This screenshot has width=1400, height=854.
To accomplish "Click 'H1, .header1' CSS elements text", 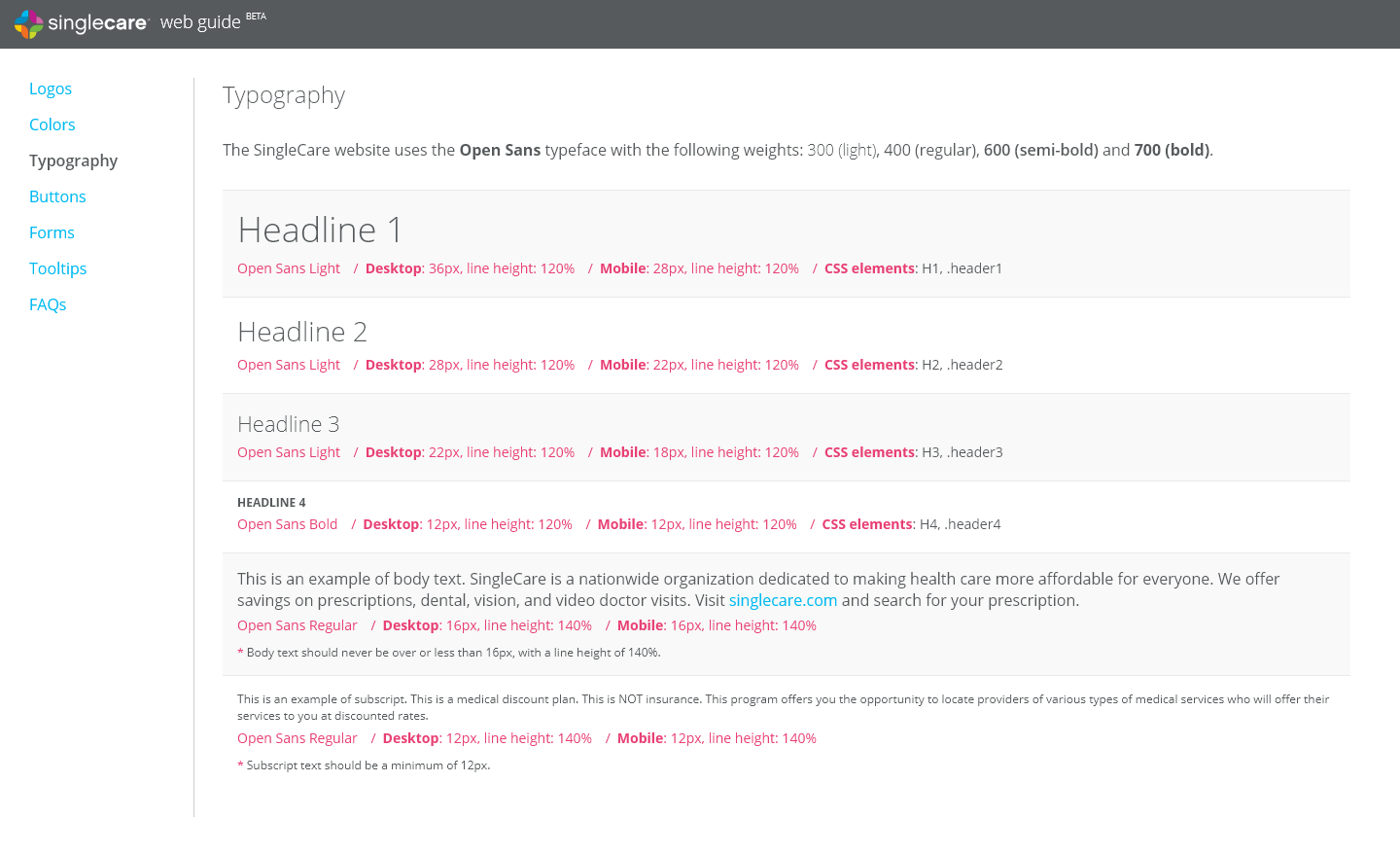I will tap(962, 268).
